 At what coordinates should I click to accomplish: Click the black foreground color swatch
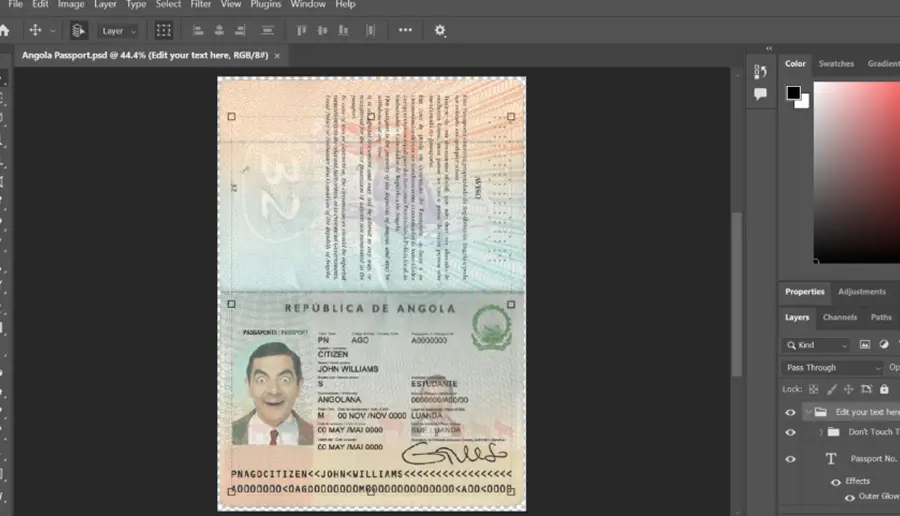(794, 92)
